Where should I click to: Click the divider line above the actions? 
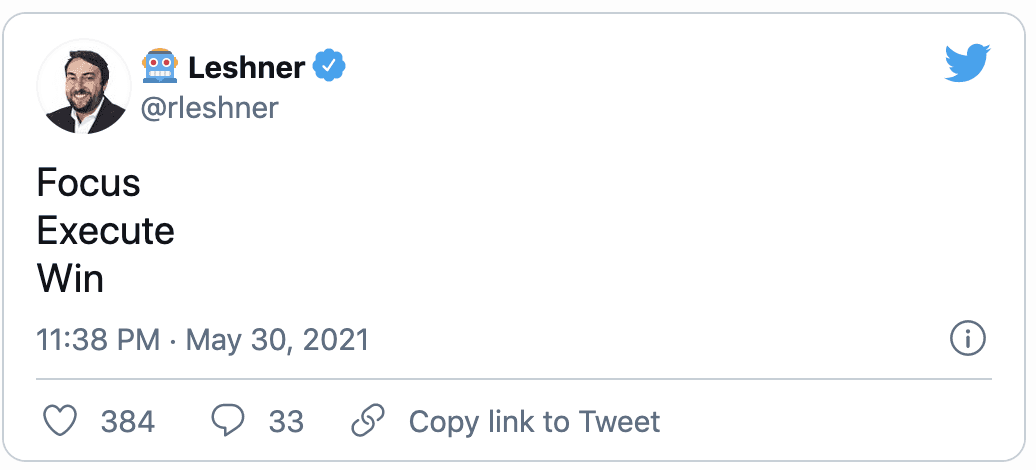click(x=514, y=379)
